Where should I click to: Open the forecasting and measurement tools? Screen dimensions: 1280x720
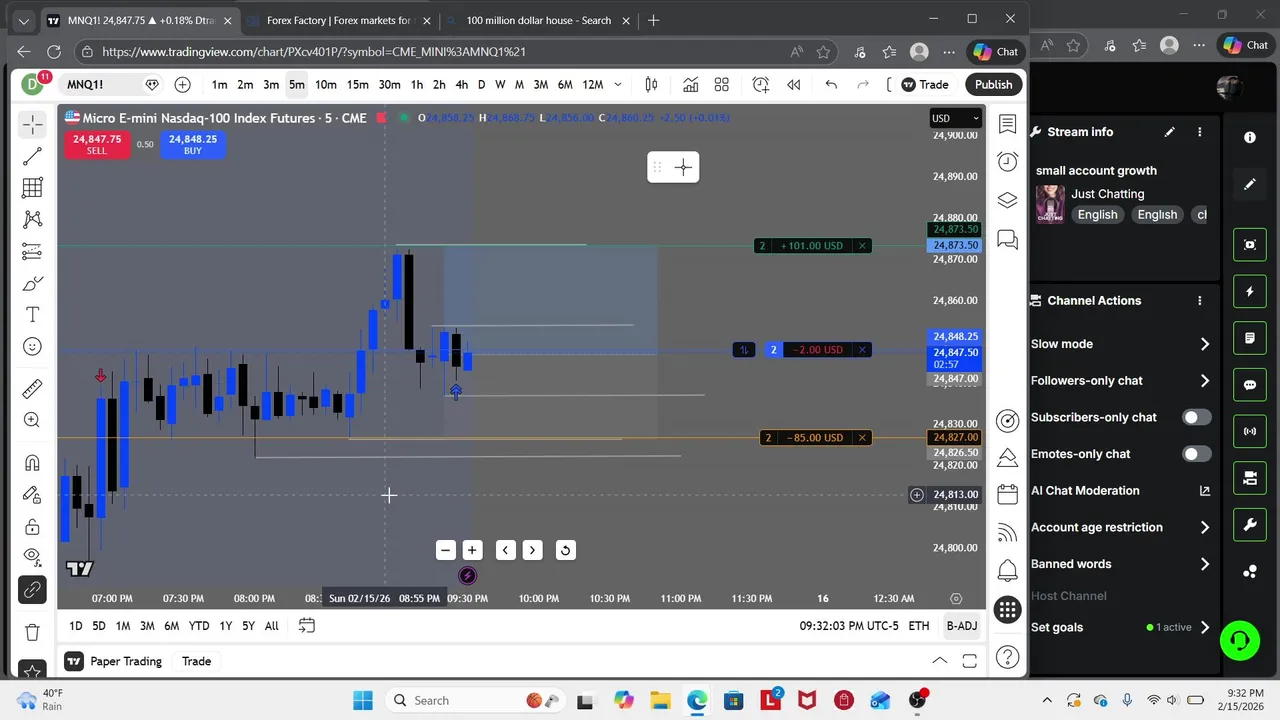(32, 251)
